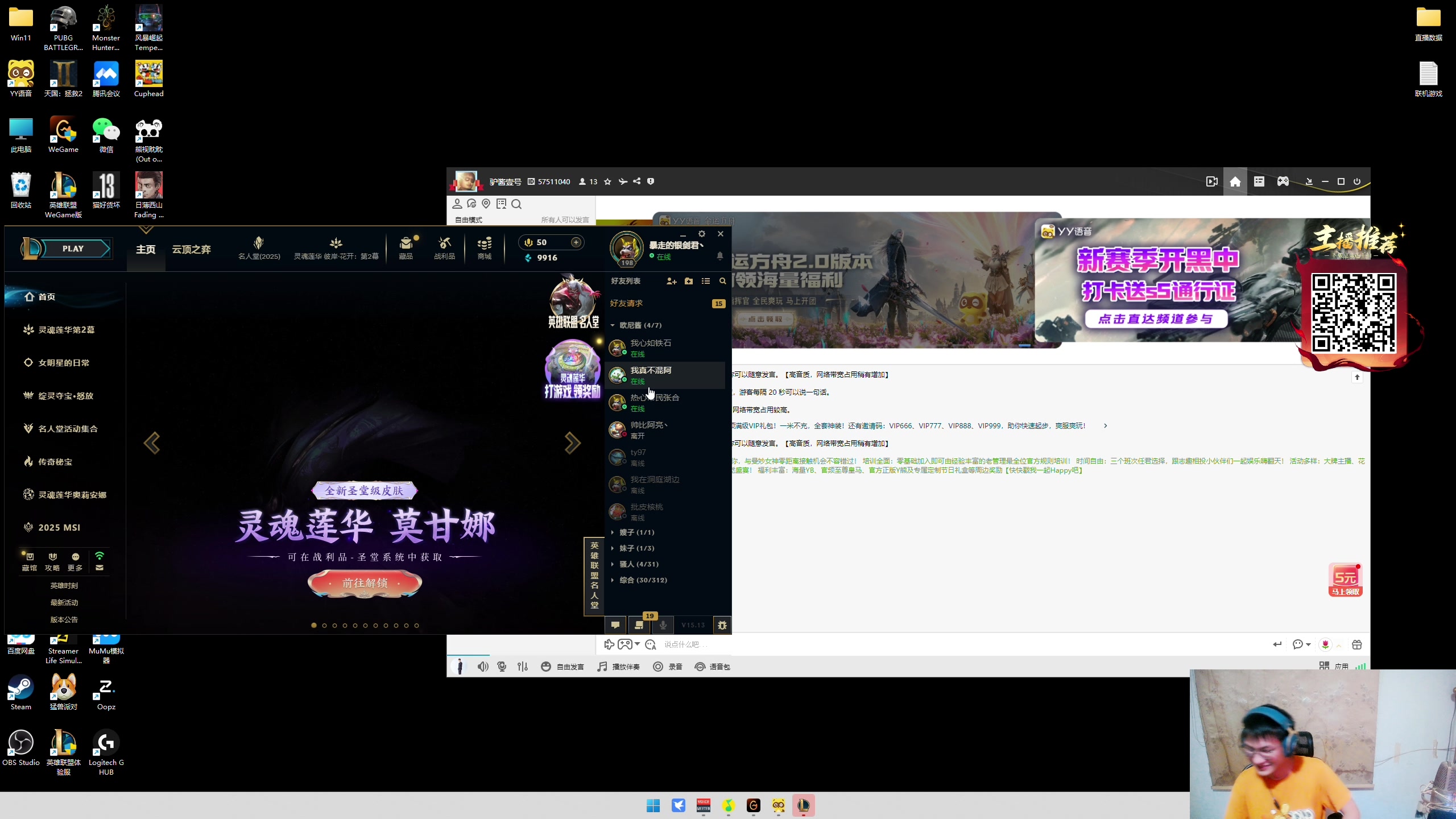Click 播放伴奏 in YY bottom bar

[619, 667]
